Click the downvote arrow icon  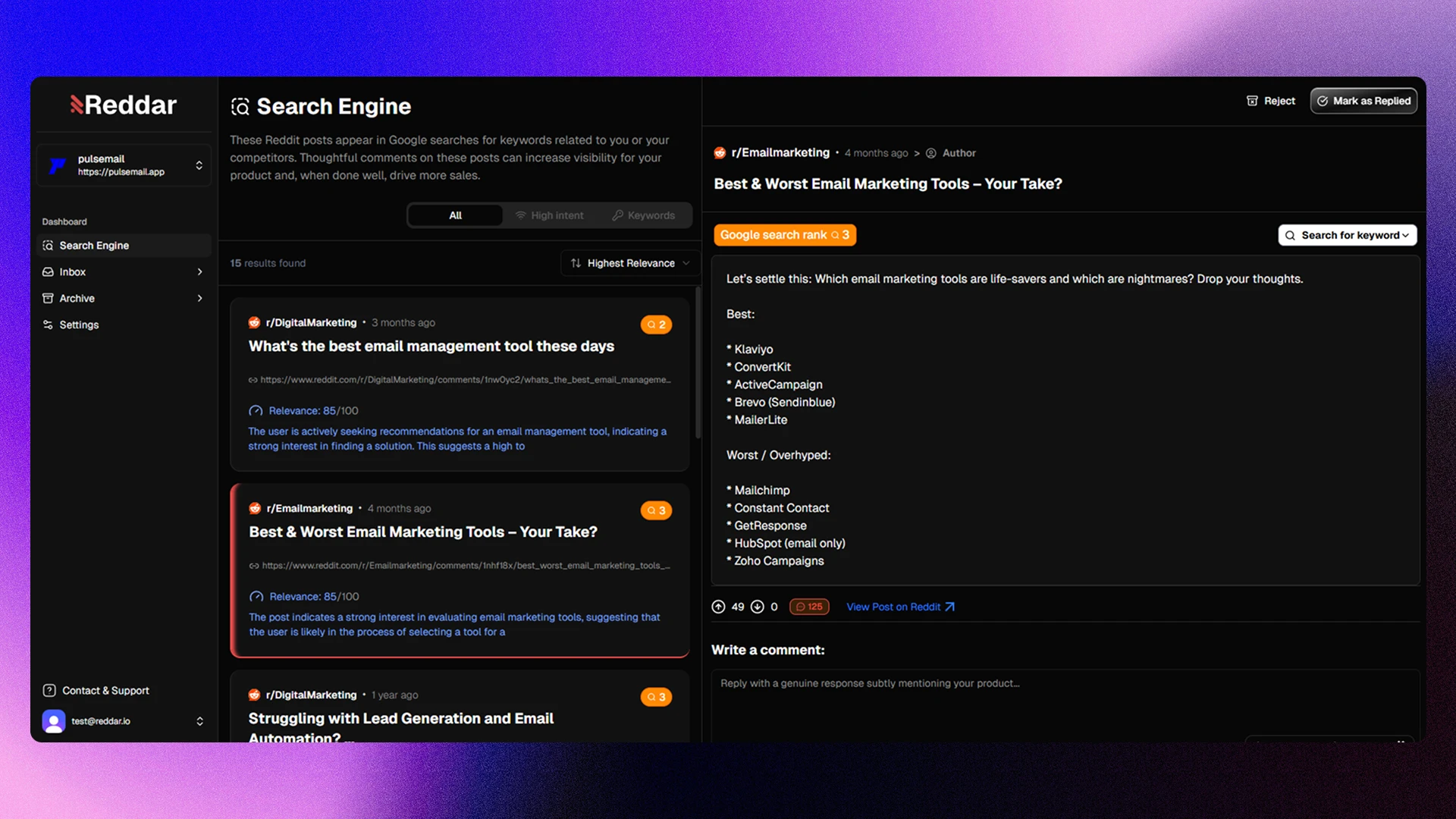tap(757, 607)
